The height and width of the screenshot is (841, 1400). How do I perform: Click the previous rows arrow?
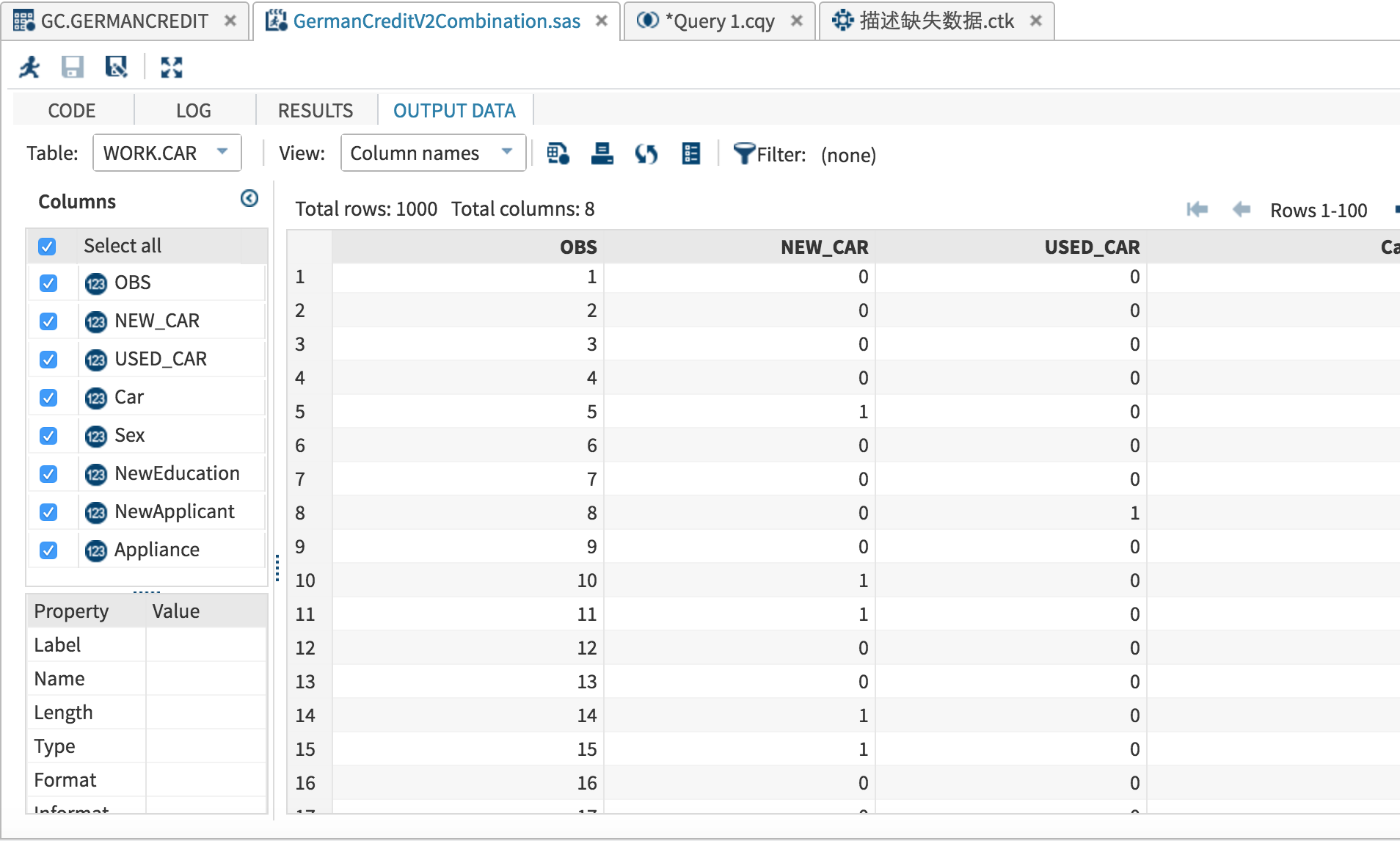click(x=1242, y=210)
